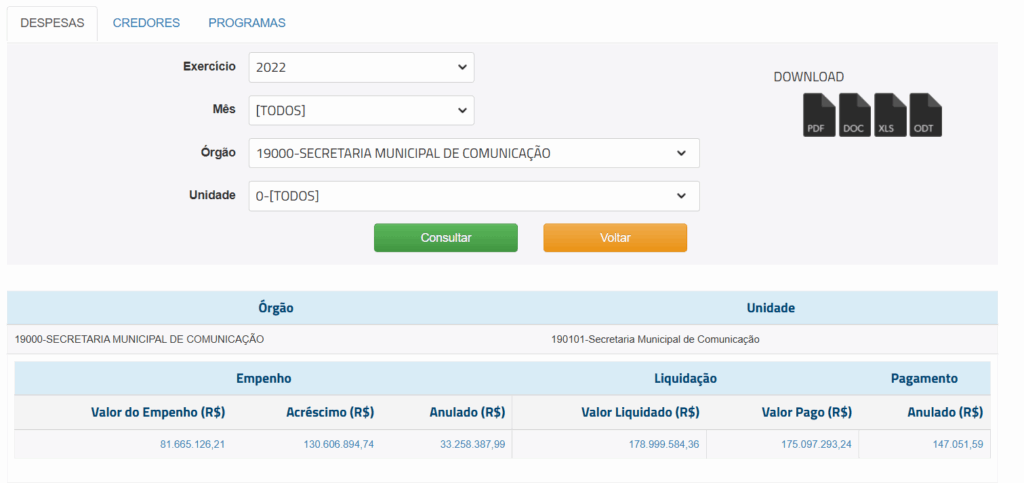Open the Acréscimo value 130.606.894,74
1024x483 pixels.
coord(338,444)
